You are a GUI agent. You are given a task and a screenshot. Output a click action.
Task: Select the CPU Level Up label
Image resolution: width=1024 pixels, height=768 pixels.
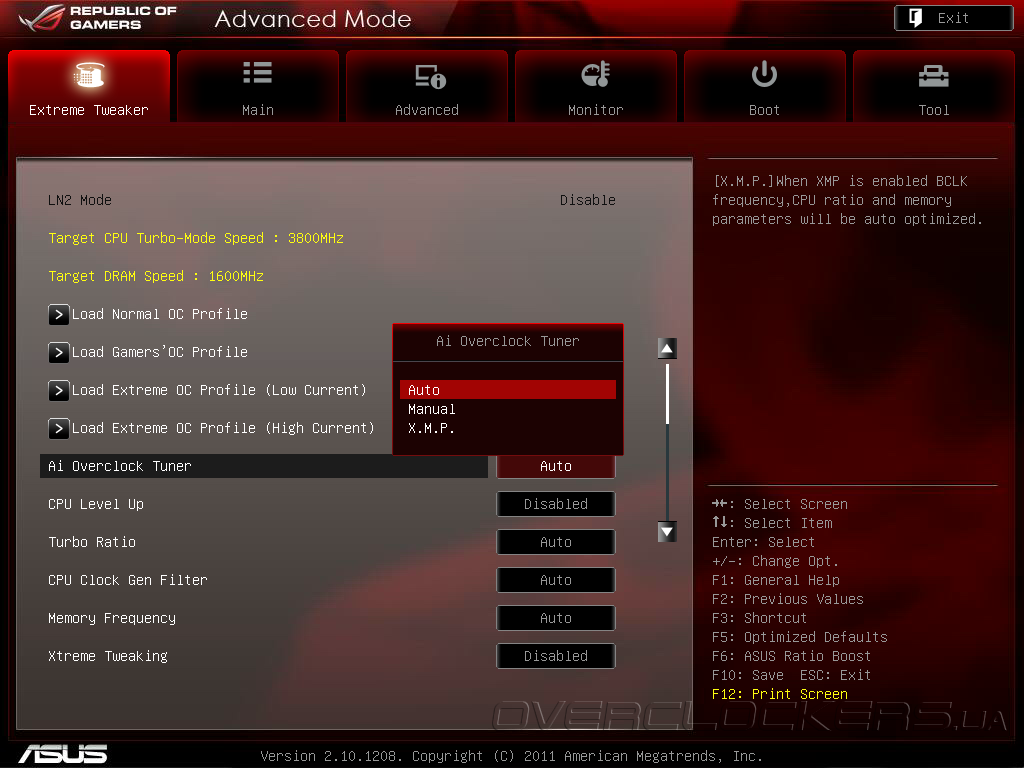96,504
